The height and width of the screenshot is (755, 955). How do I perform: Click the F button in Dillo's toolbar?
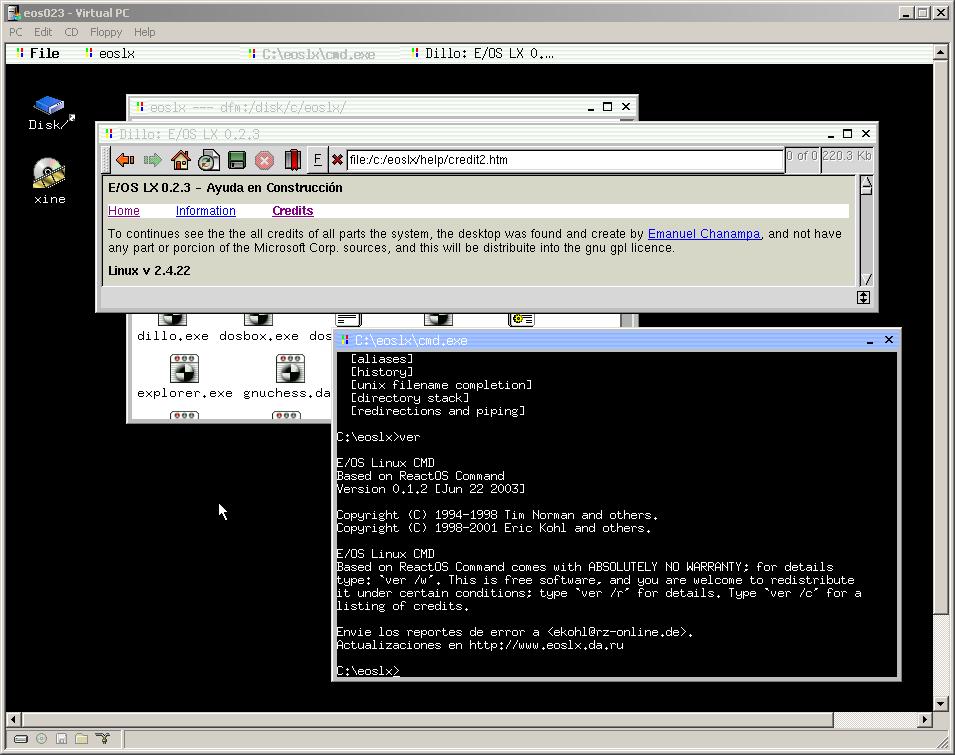click(317, 160)
